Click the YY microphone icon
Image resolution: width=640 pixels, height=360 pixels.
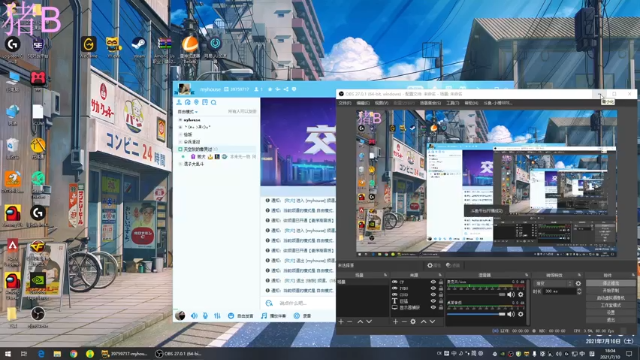coord(205,316)
